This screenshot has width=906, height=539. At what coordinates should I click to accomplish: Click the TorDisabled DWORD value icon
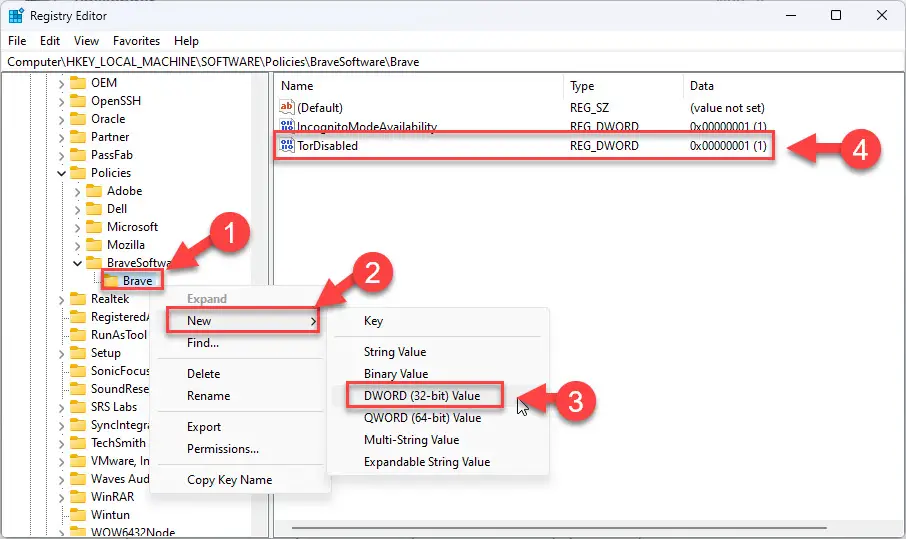(287, 145)
